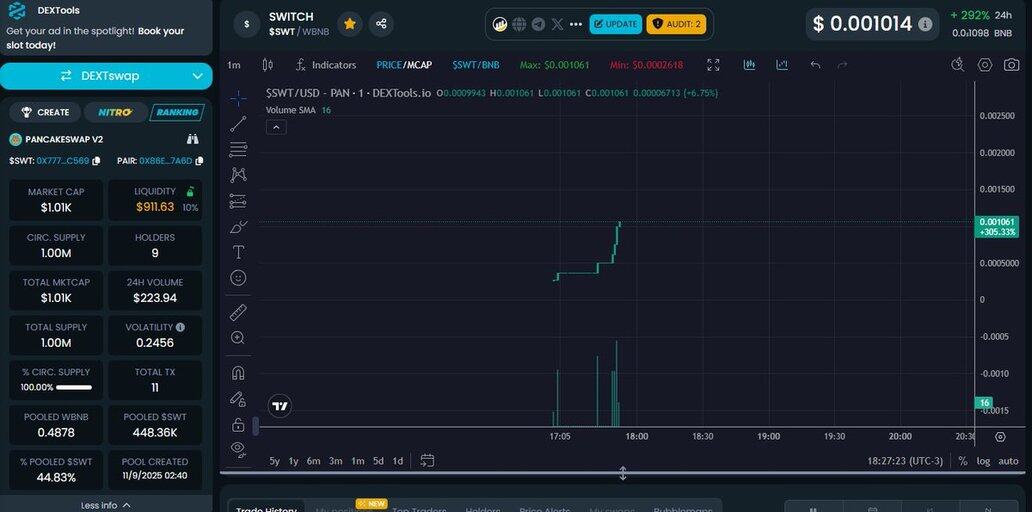
Task: Select the trend line drawing tool
Action: pos(238,124)
